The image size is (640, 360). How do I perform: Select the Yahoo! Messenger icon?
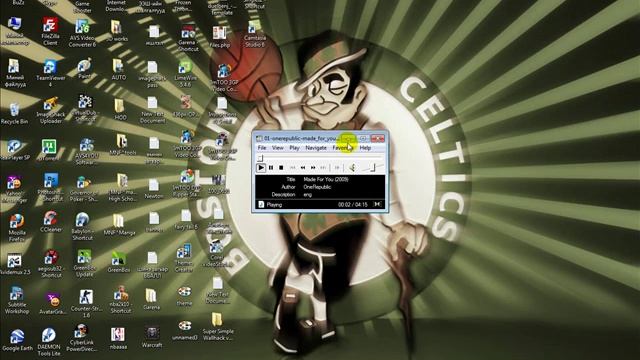pos(15,190)
